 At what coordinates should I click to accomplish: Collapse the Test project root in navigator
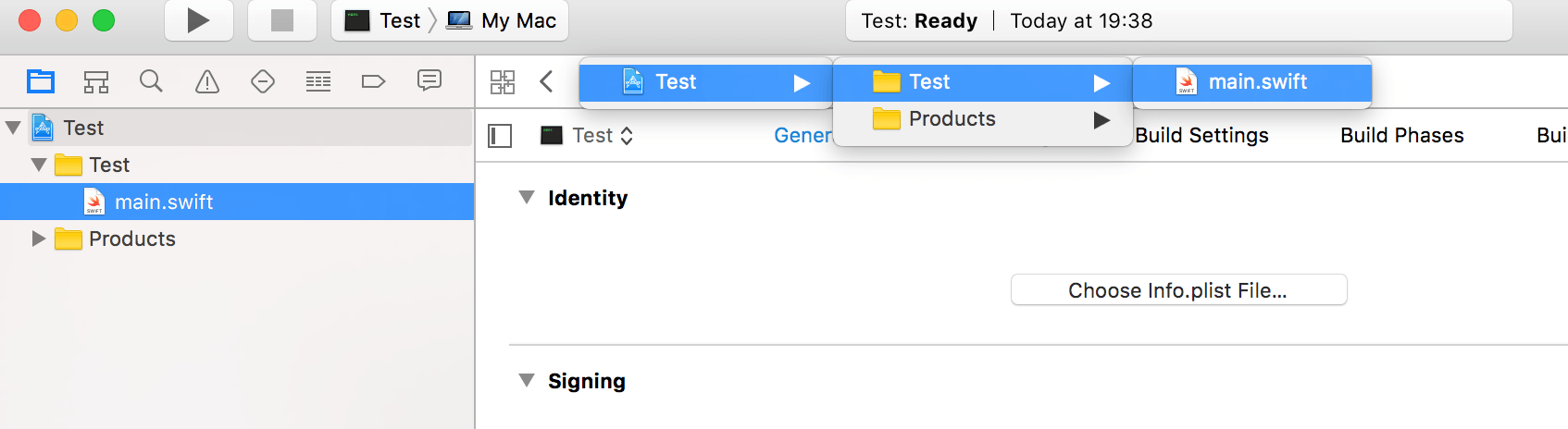13,128
